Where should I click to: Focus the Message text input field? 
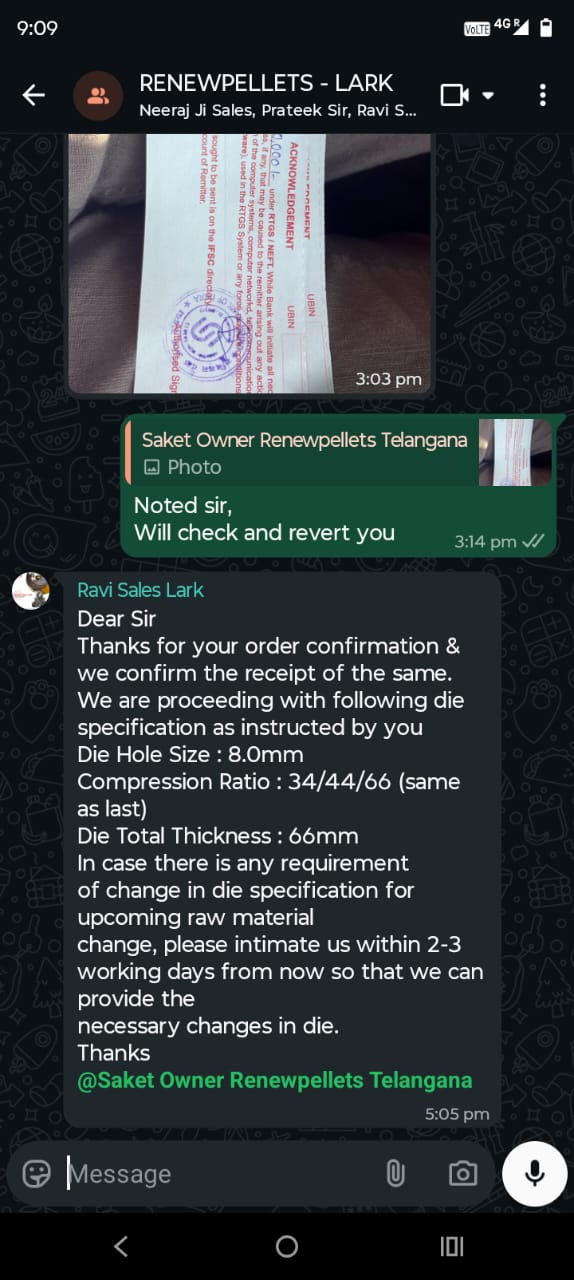218,1173
